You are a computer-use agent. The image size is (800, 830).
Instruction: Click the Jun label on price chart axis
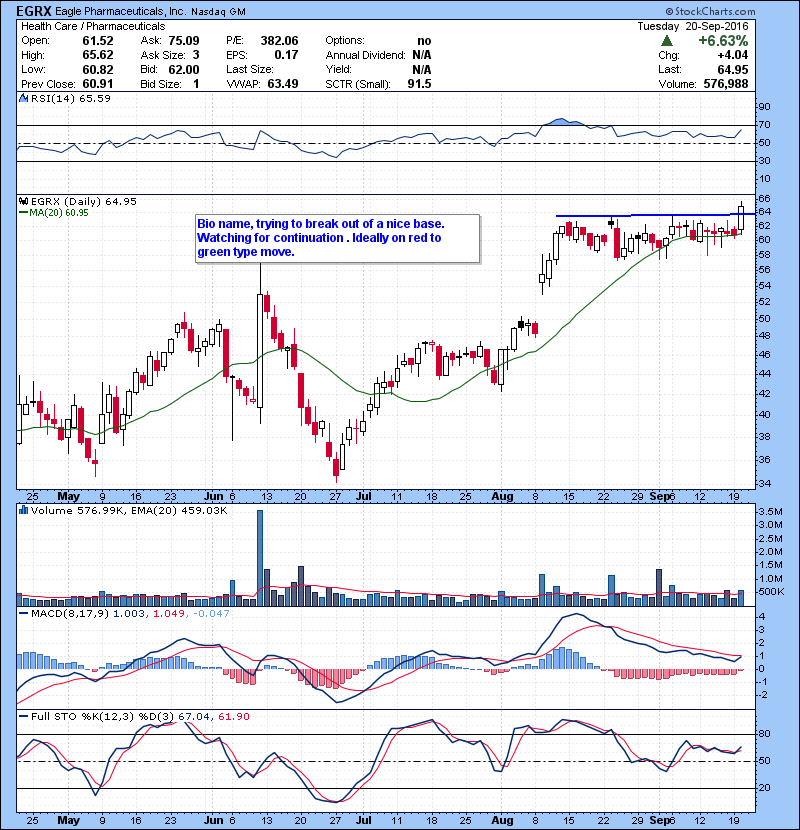pyautogui.click(x=214, y=497)
